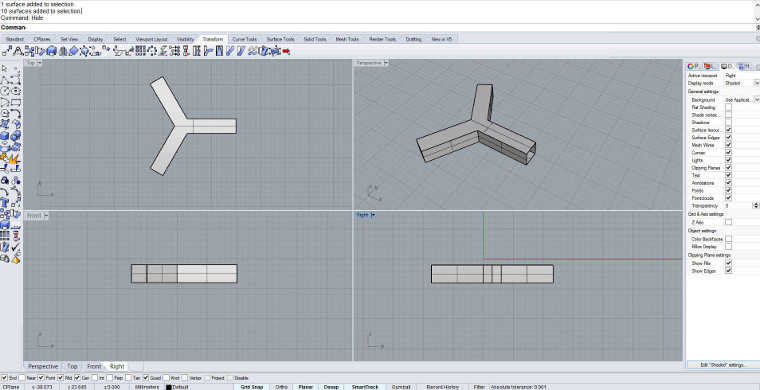
Task: Switch to the Render Tools tab
Action: tap(382, 39)
